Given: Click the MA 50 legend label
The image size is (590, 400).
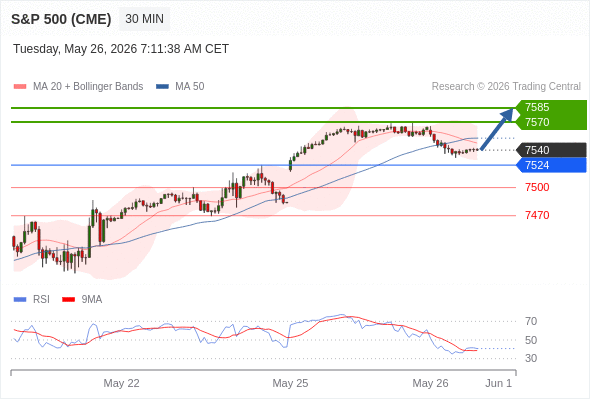Looking at the screenshot, I should [190, 87].
